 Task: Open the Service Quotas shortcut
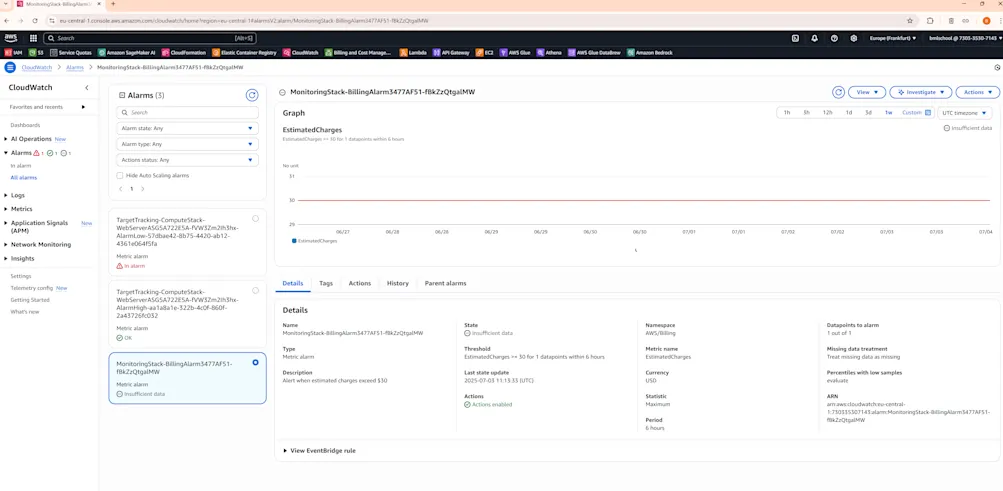point(71,52)
